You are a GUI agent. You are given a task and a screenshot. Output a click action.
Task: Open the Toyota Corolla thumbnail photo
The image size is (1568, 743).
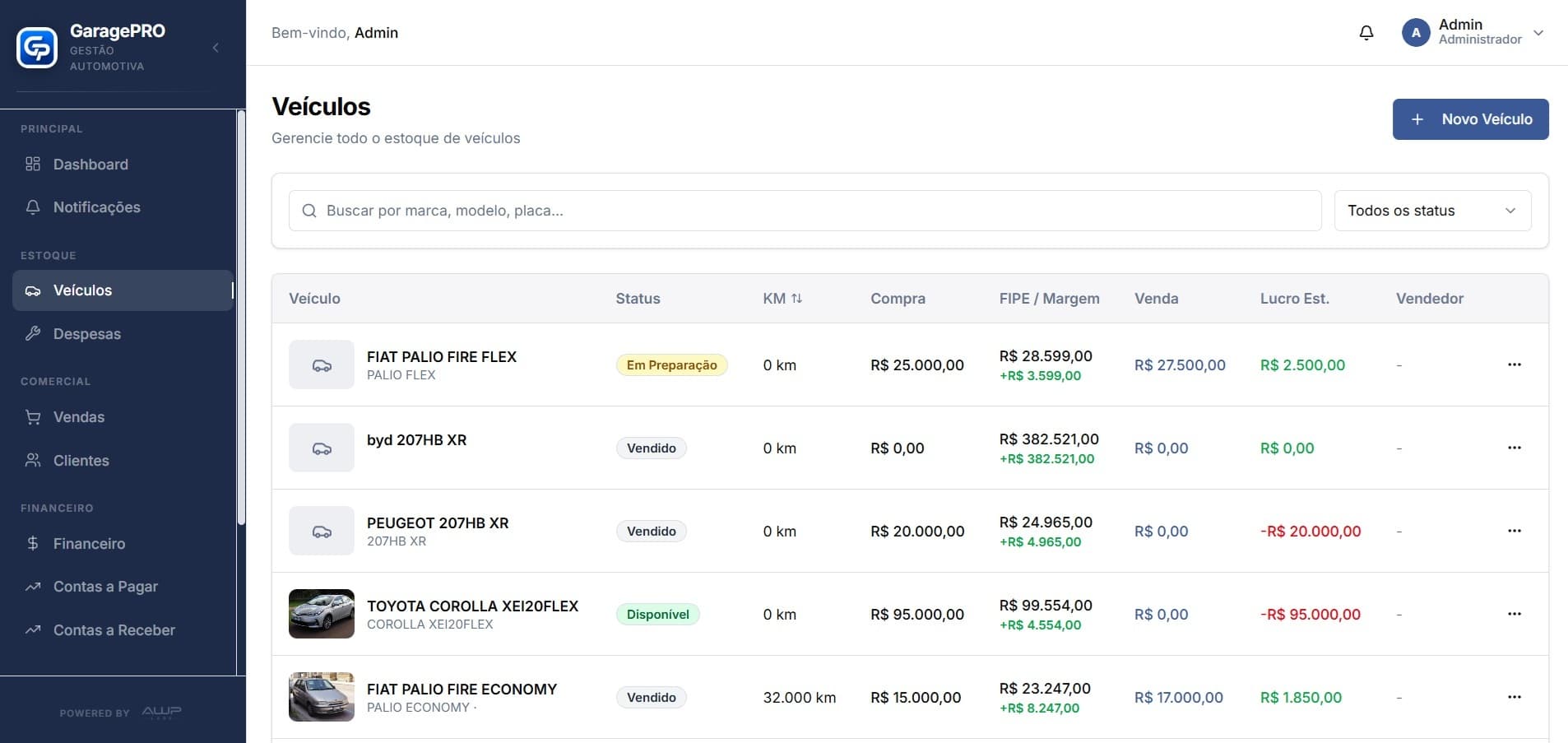(322, 614)
